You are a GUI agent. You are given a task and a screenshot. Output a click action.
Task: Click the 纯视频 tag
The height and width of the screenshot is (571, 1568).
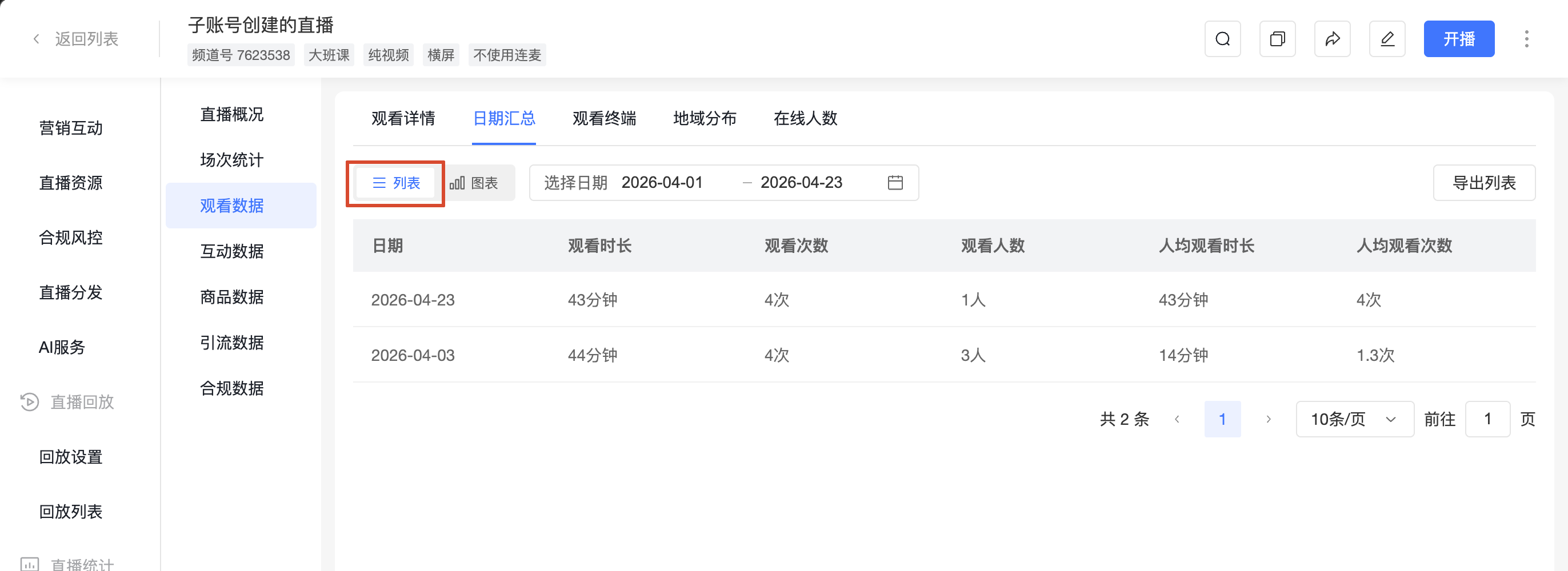point(389,55)
